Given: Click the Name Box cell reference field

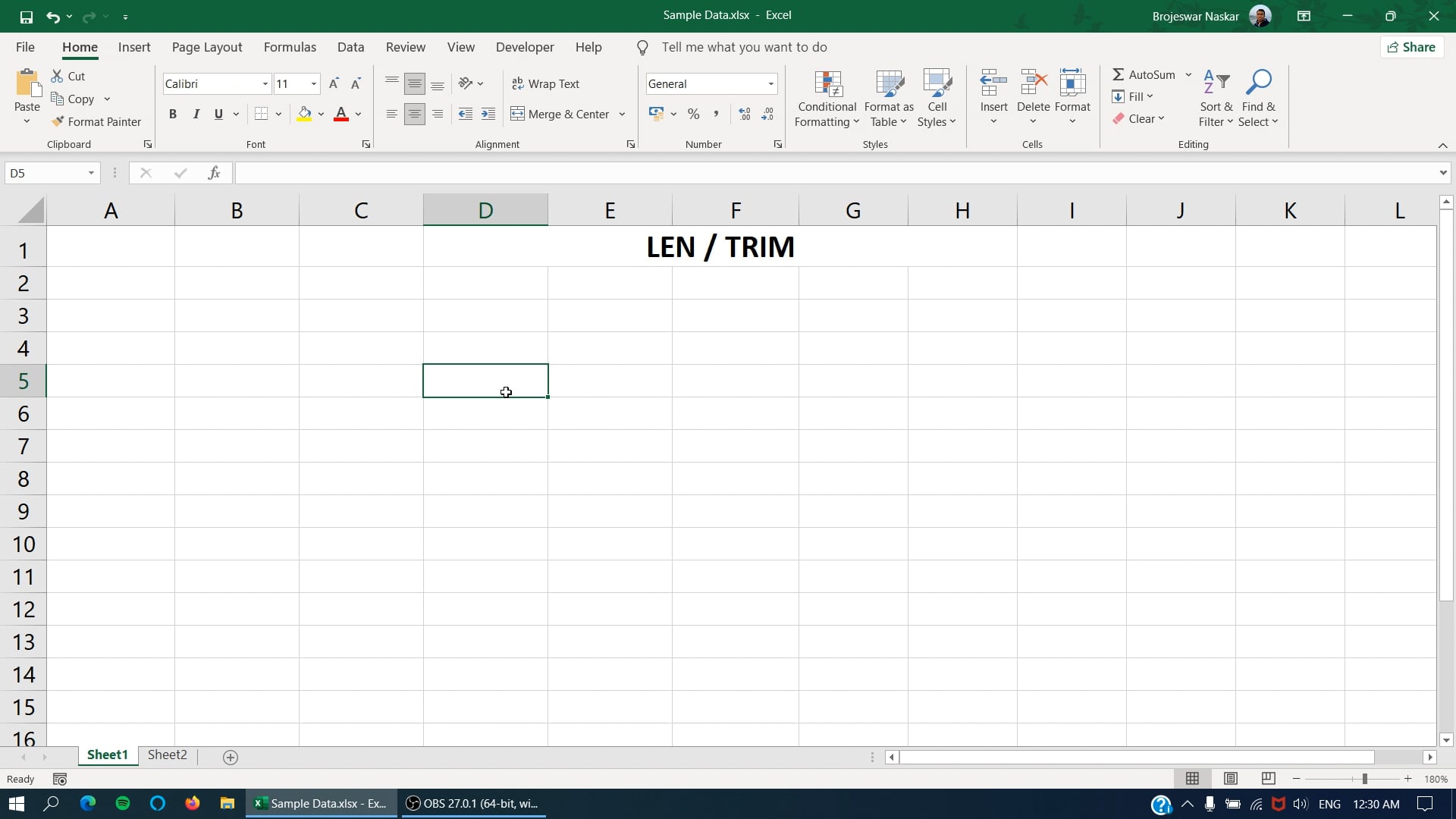Looking at the screenshot, I should point(52,172).
